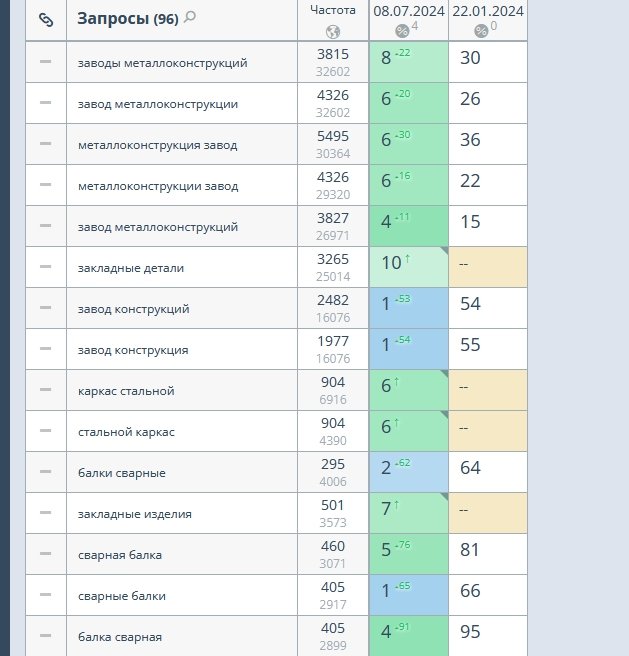The image size is (629, 656).
Task: Open the search magnifier next to Запросы
Action: click(x=190, y=17)
